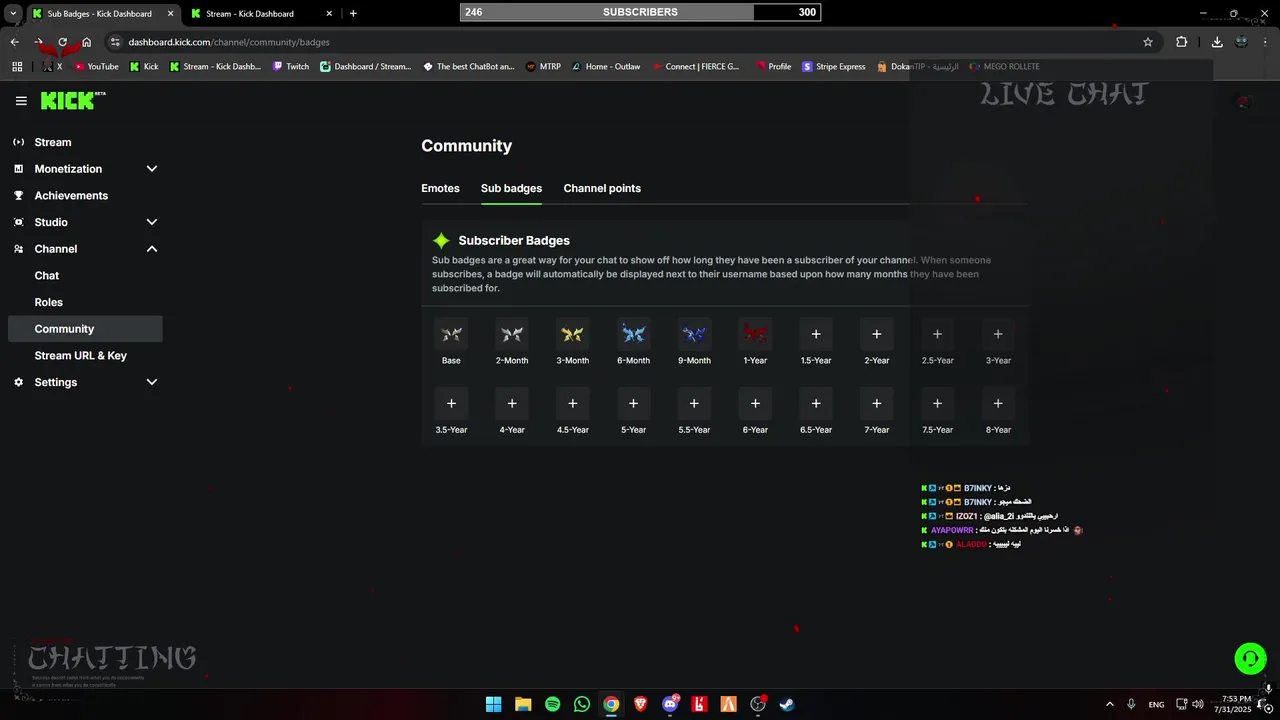Select the Base subscriber badge

(451, 334)
